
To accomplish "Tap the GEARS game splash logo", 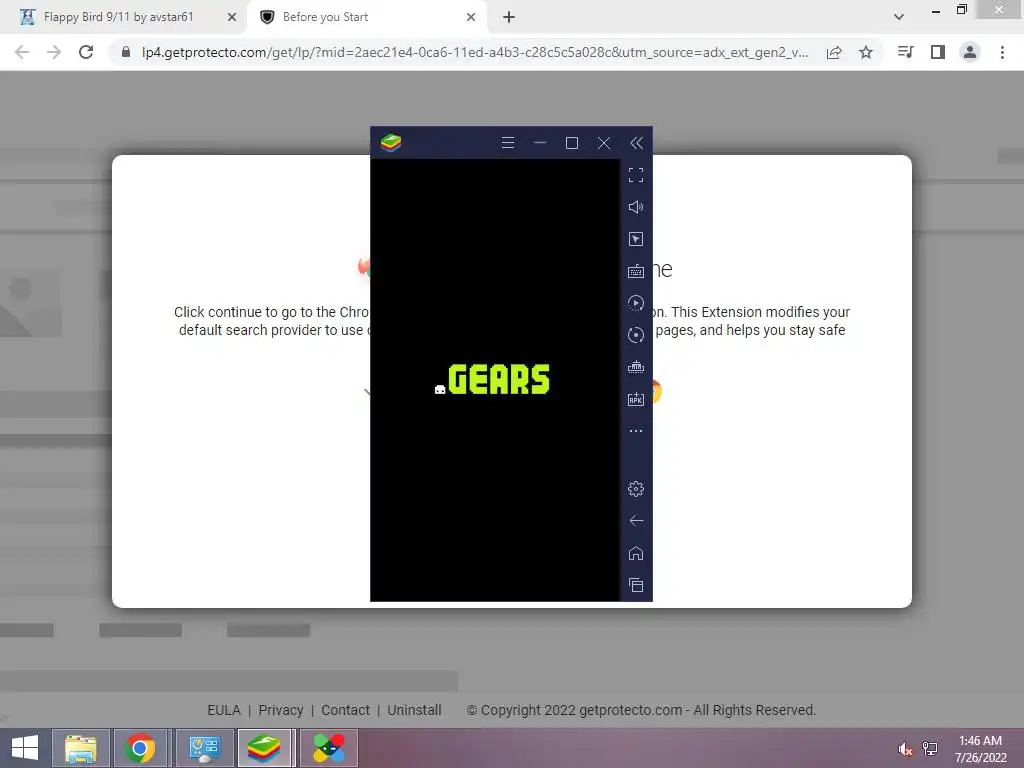I will [x=492, y=379].
